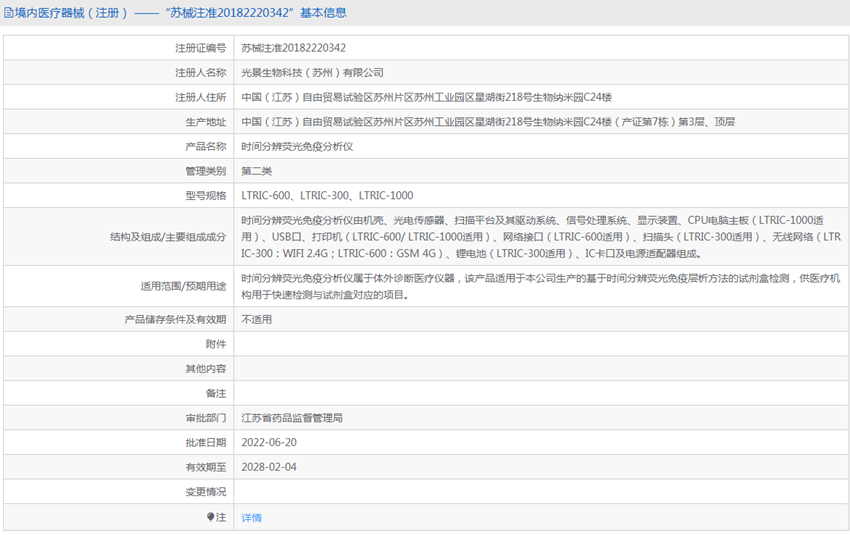Click the page title 境内医疗器械（注册）
The width and height of the screenshot is (850, 535).
71,14
